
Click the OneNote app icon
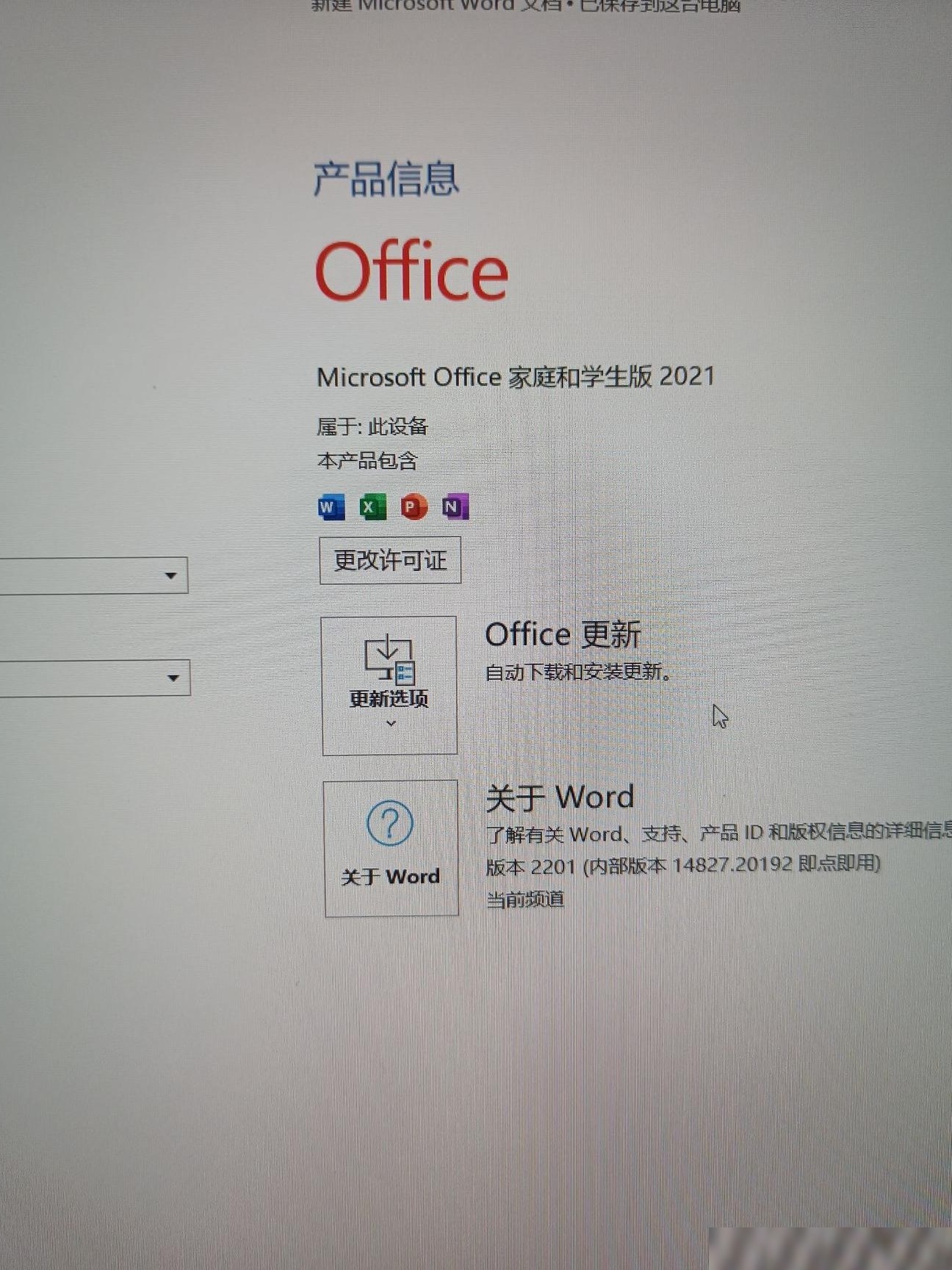coord(455,507)
